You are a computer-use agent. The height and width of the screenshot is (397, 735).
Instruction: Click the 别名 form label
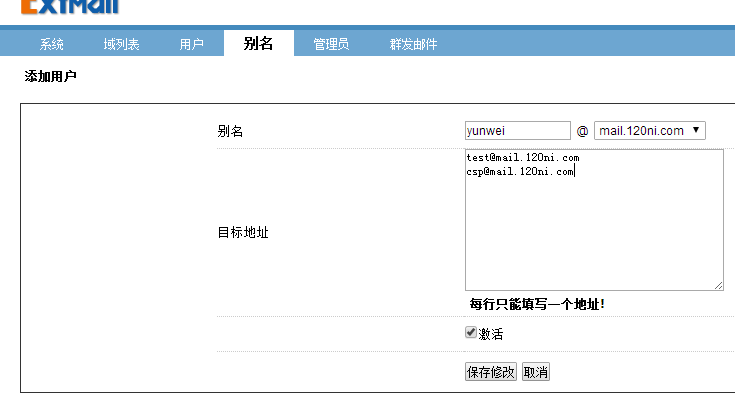click(x=230, y=131)
